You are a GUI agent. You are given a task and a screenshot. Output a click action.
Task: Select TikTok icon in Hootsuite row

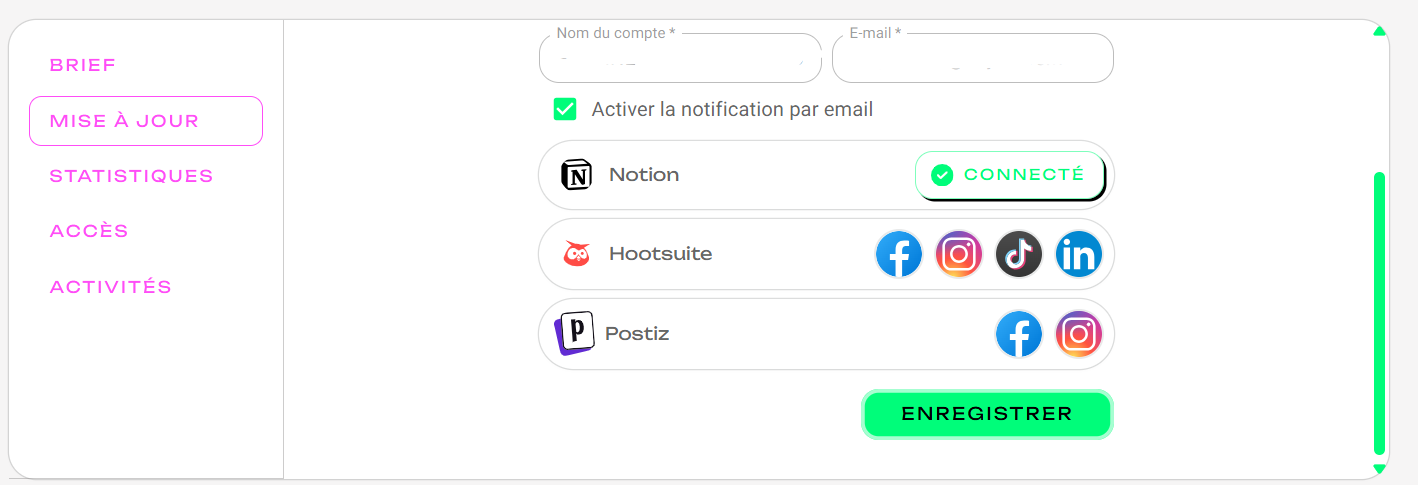point(1019,255)
